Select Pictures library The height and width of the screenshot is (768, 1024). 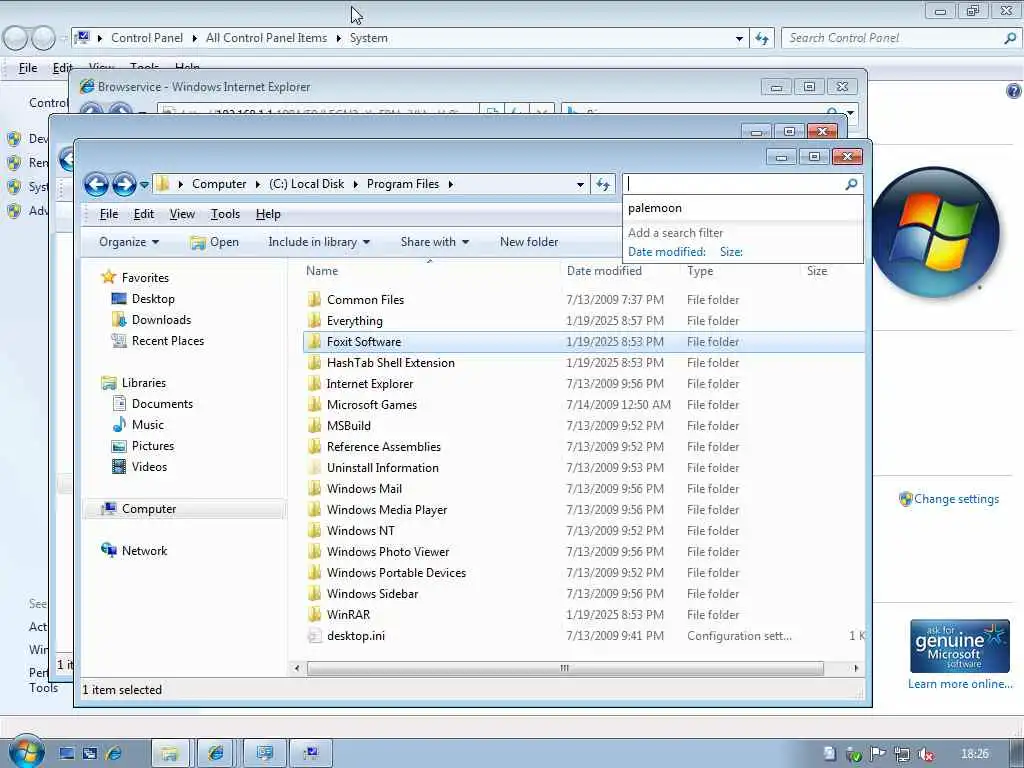[x=153, y=446]
